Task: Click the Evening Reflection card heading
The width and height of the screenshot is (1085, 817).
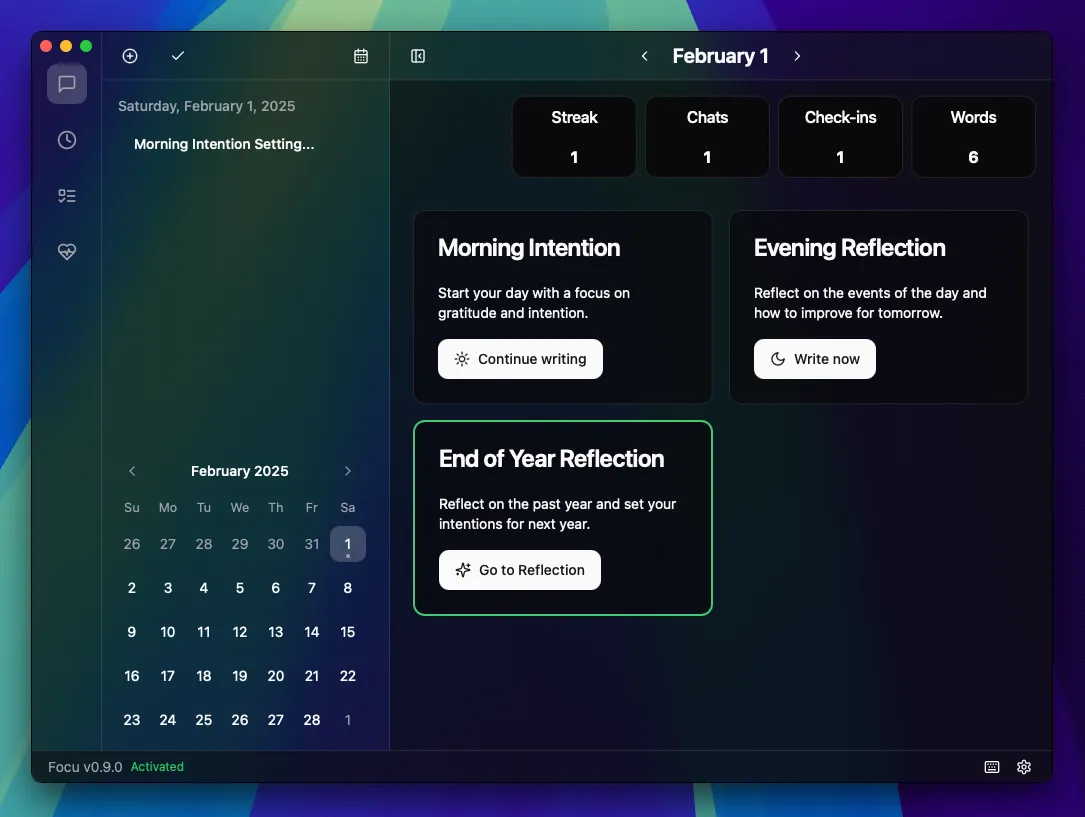Action: click(850, 248)
